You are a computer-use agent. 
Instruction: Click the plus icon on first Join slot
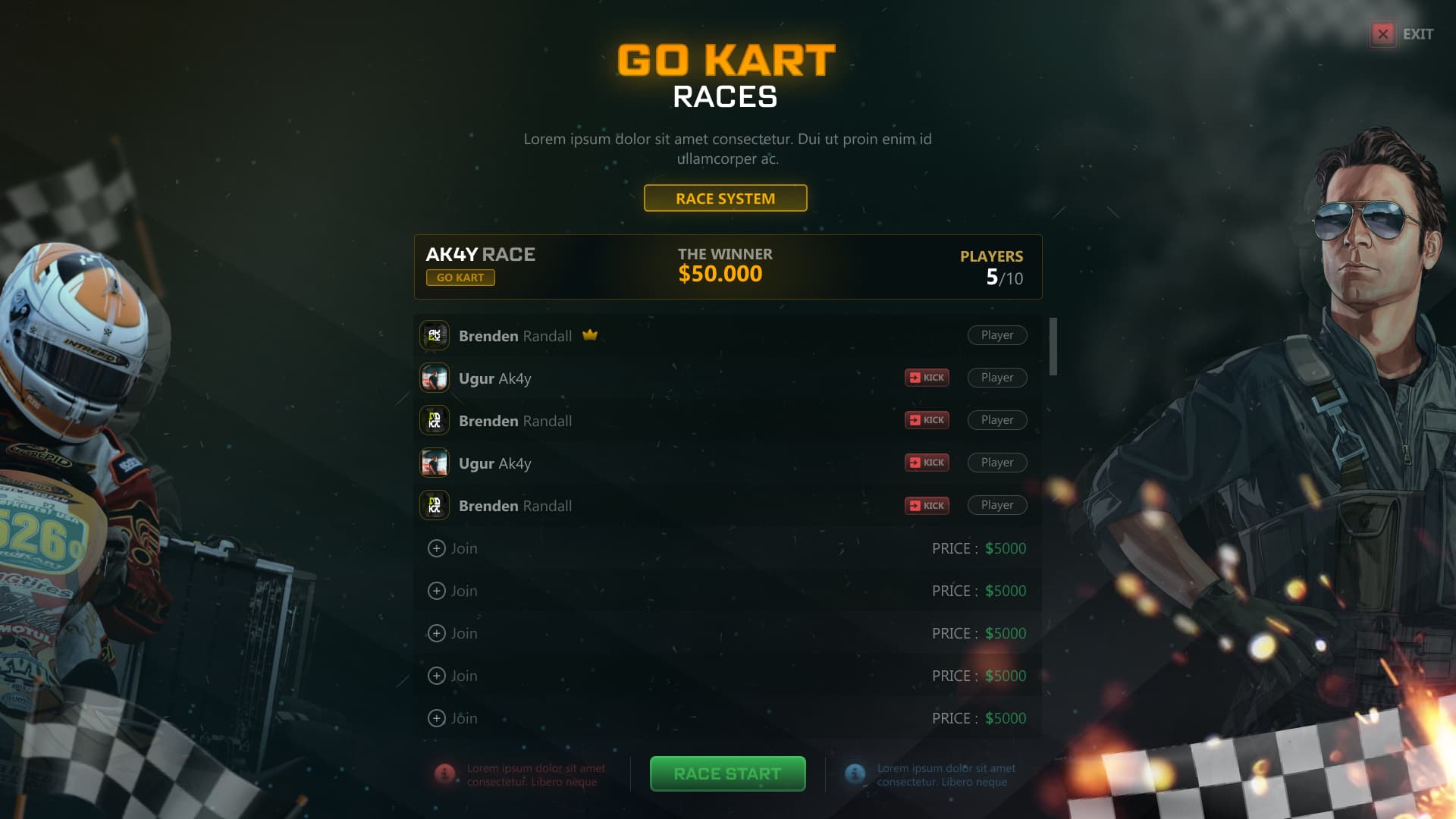tap(437, 548)
